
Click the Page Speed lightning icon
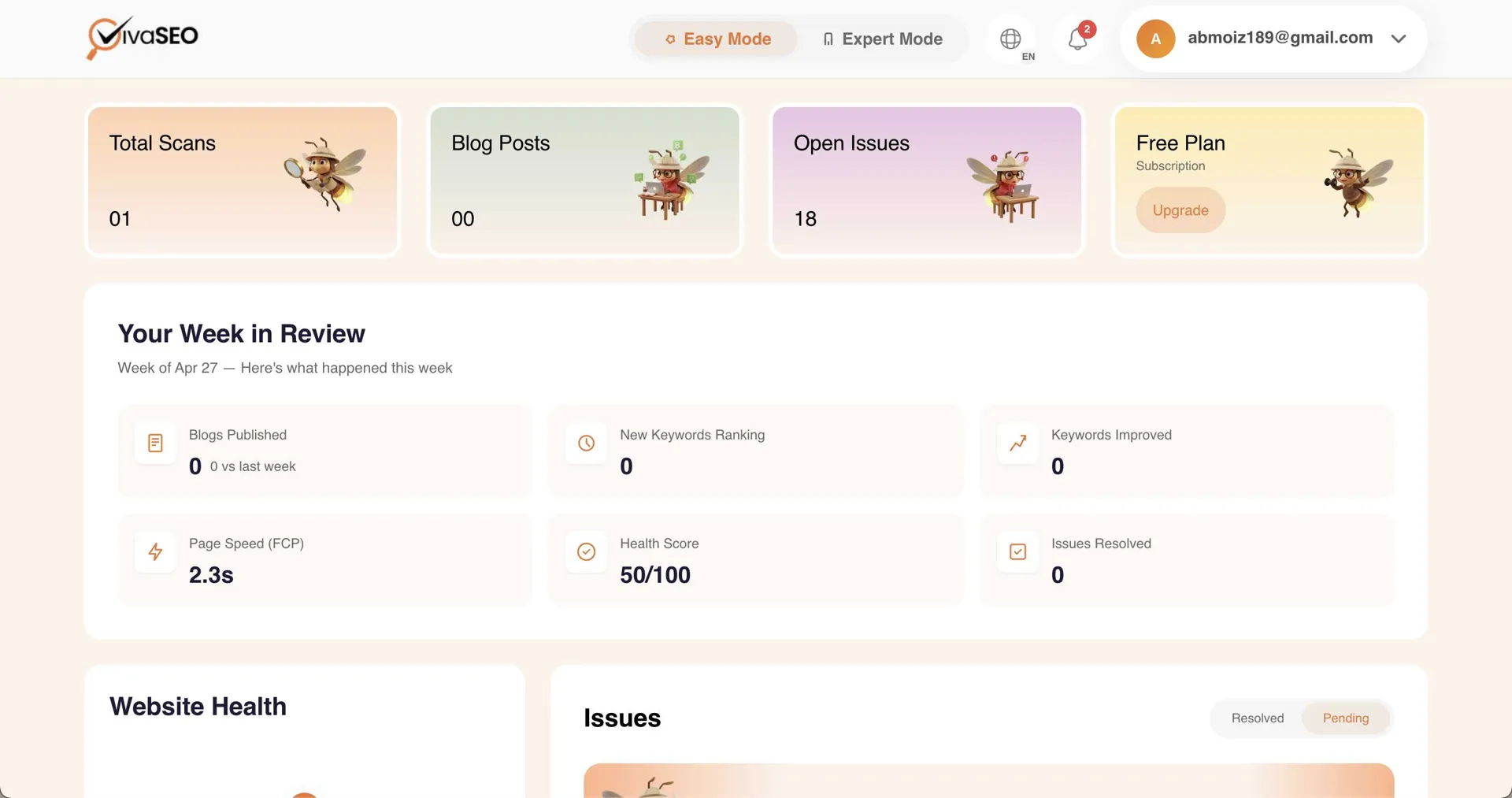pyautogui.click(x=155, y=552)
